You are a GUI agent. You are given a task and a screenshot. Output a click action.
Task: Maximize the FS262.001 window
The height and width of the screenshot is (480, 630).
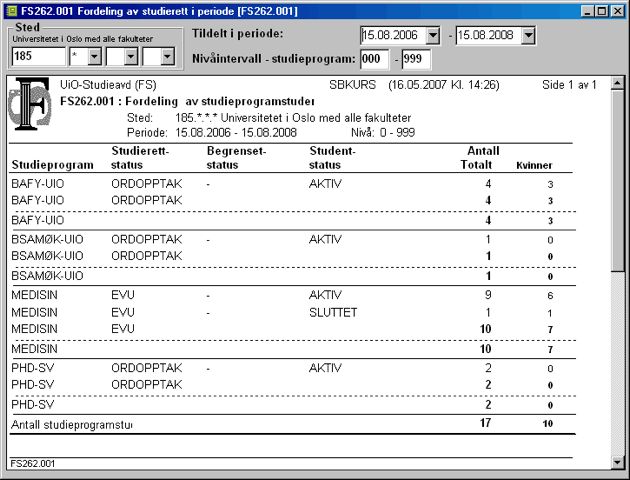pos(601,11)
